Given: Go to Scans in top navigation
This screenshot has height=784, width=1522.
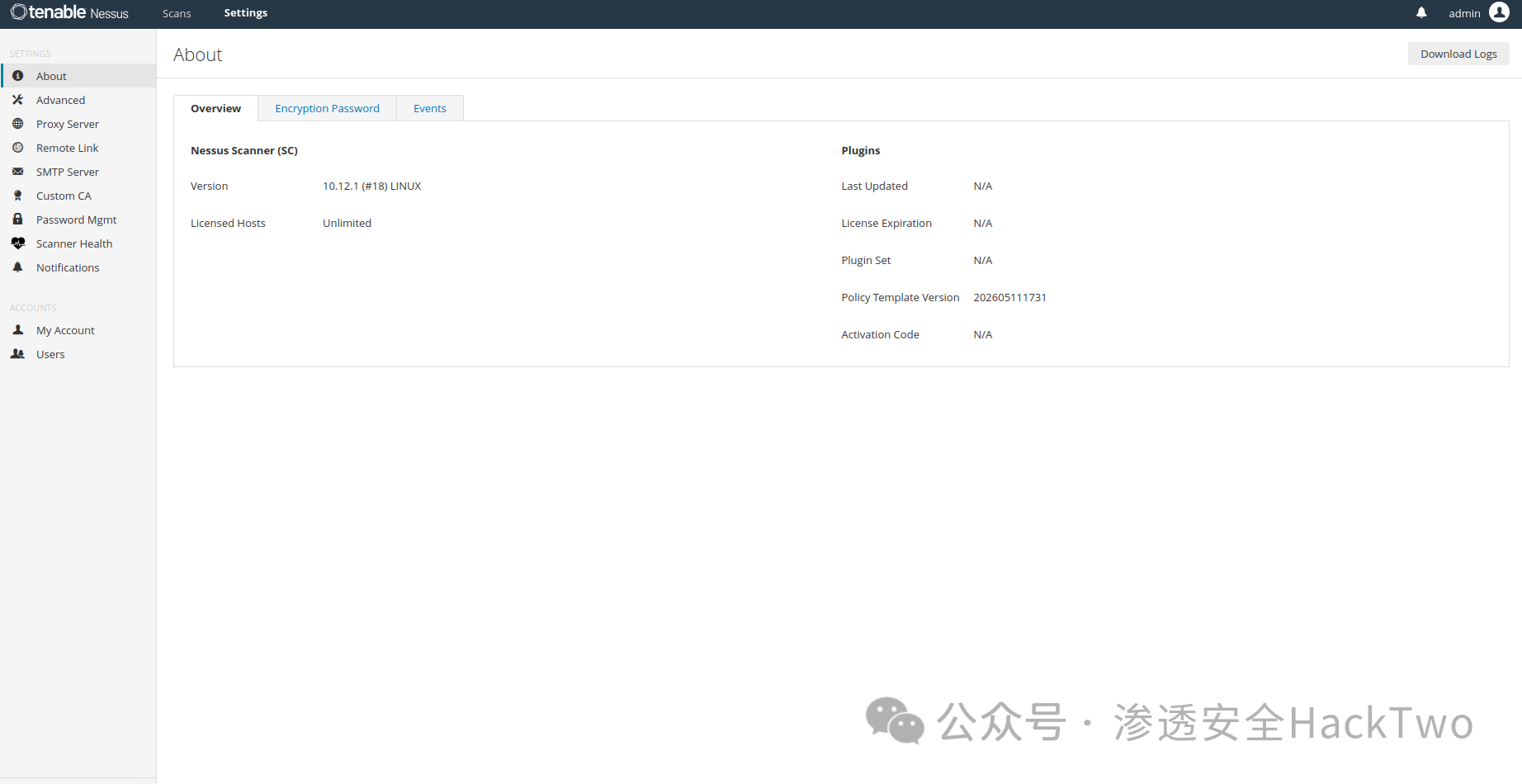Looking at the screenshot, I should [177, 13].
